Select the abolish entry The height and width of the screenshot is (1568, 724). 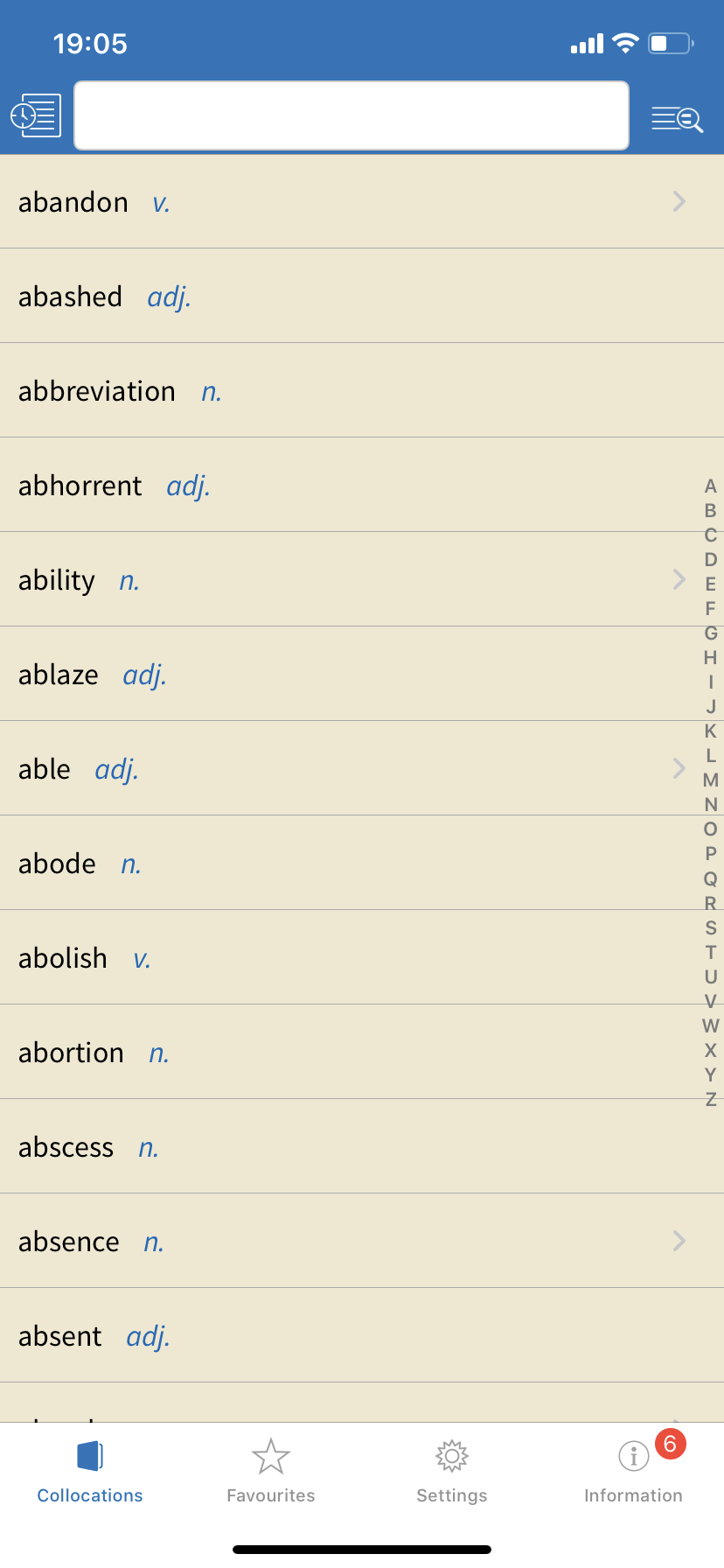pyautogui.click(x=362, y=957)
